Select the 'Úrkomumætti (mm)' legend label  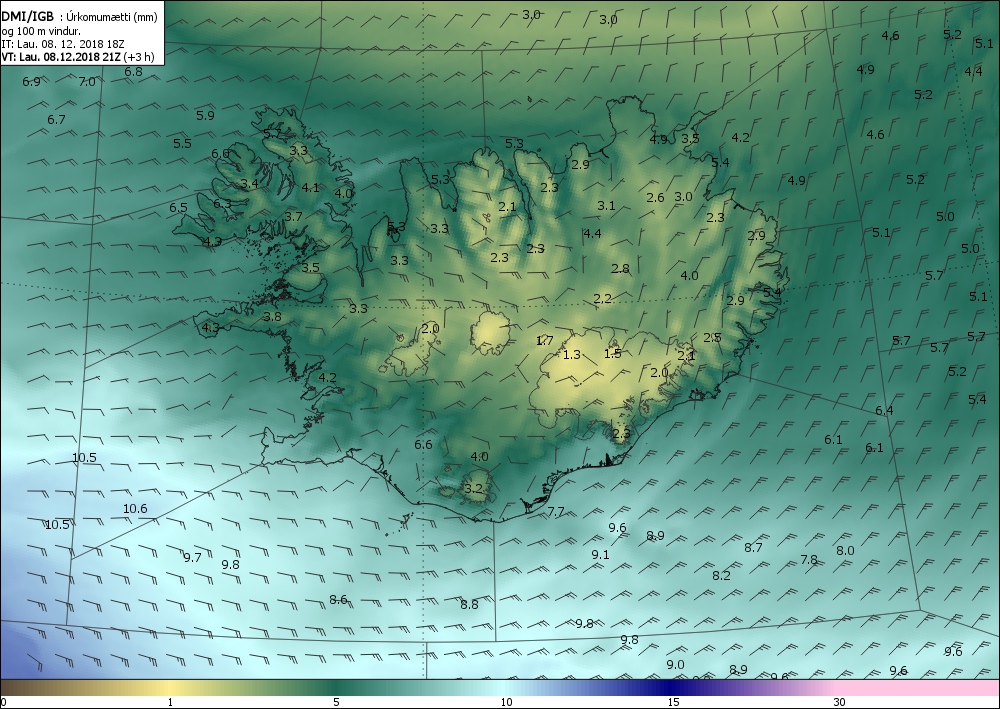112,17
